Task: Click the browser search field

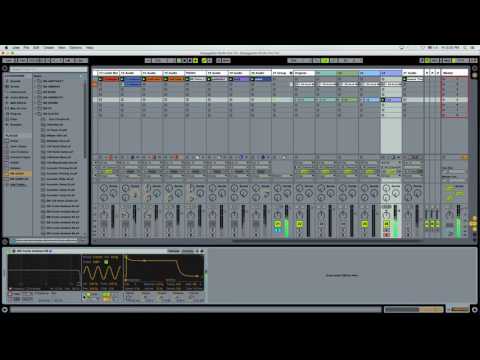Action: tap(49, 69)
